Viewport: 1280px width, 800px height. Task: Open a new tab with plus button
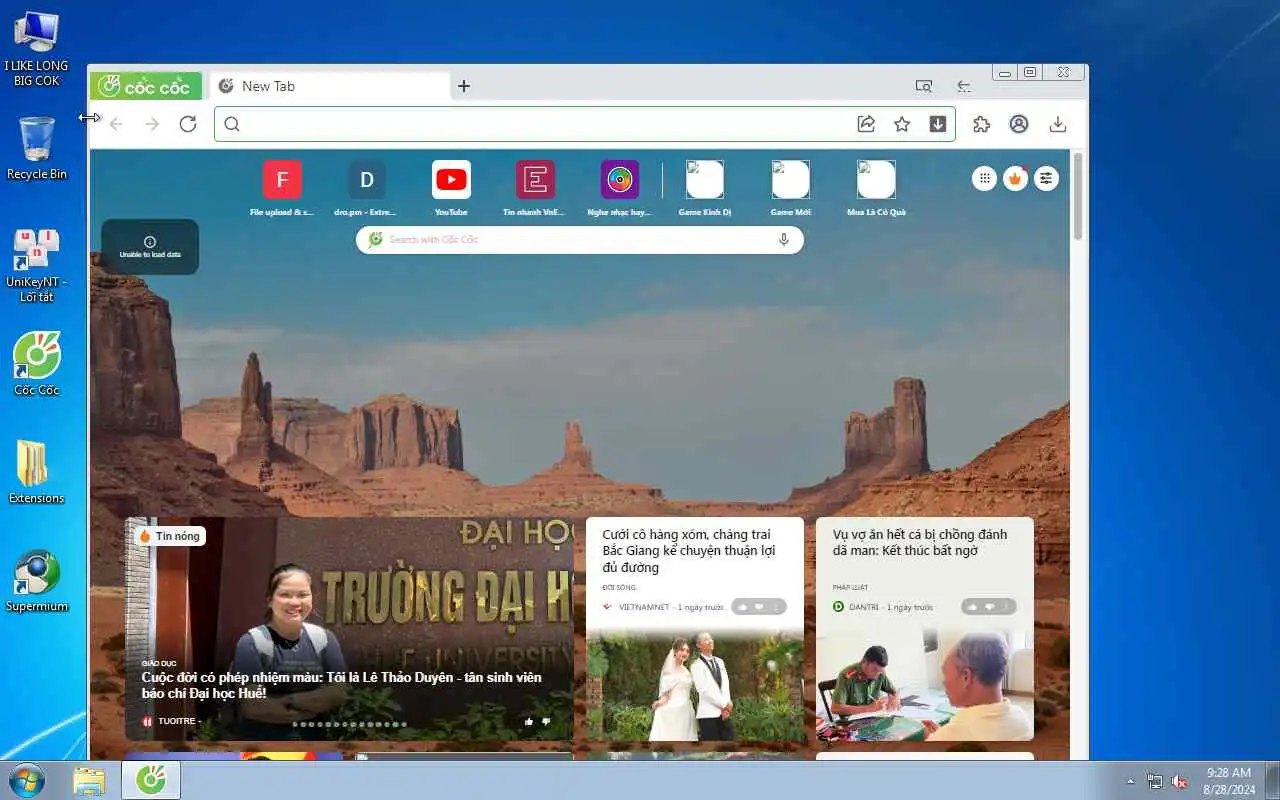coord(464,86)
